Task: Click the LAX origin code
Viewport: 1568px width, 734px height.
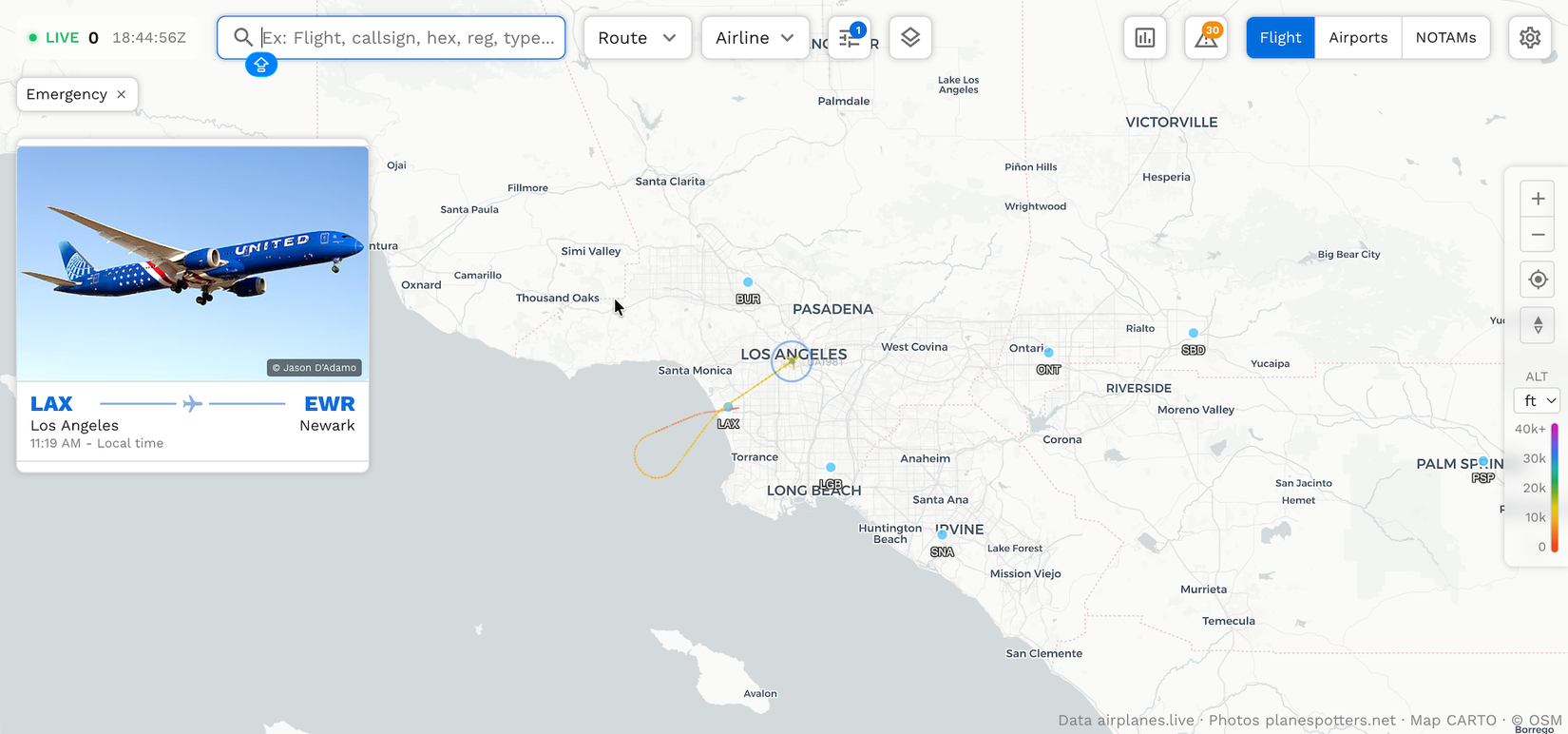Action: (51, 404)
